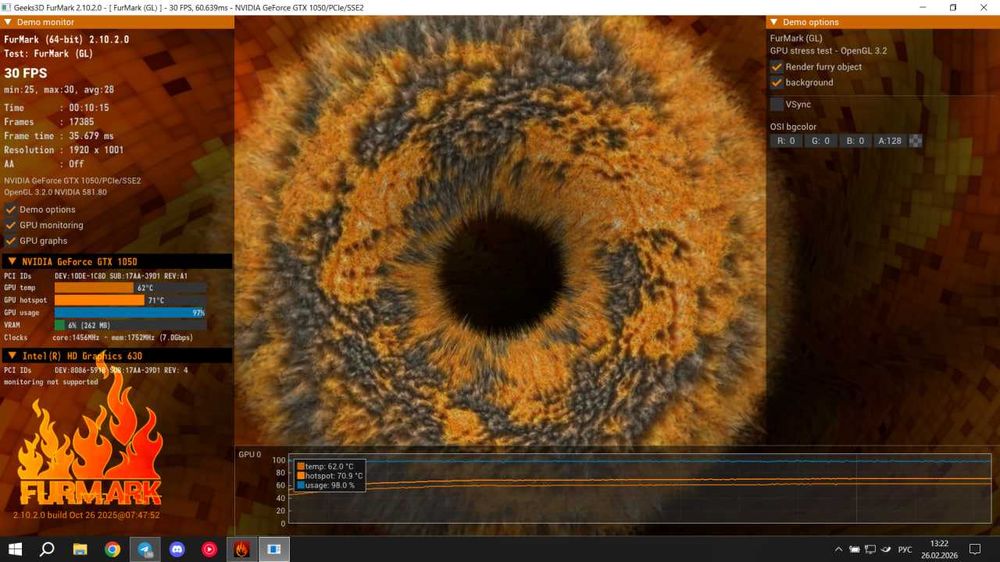
Task: Select the blue window app in the taskbar
Action: coord(274,549)
